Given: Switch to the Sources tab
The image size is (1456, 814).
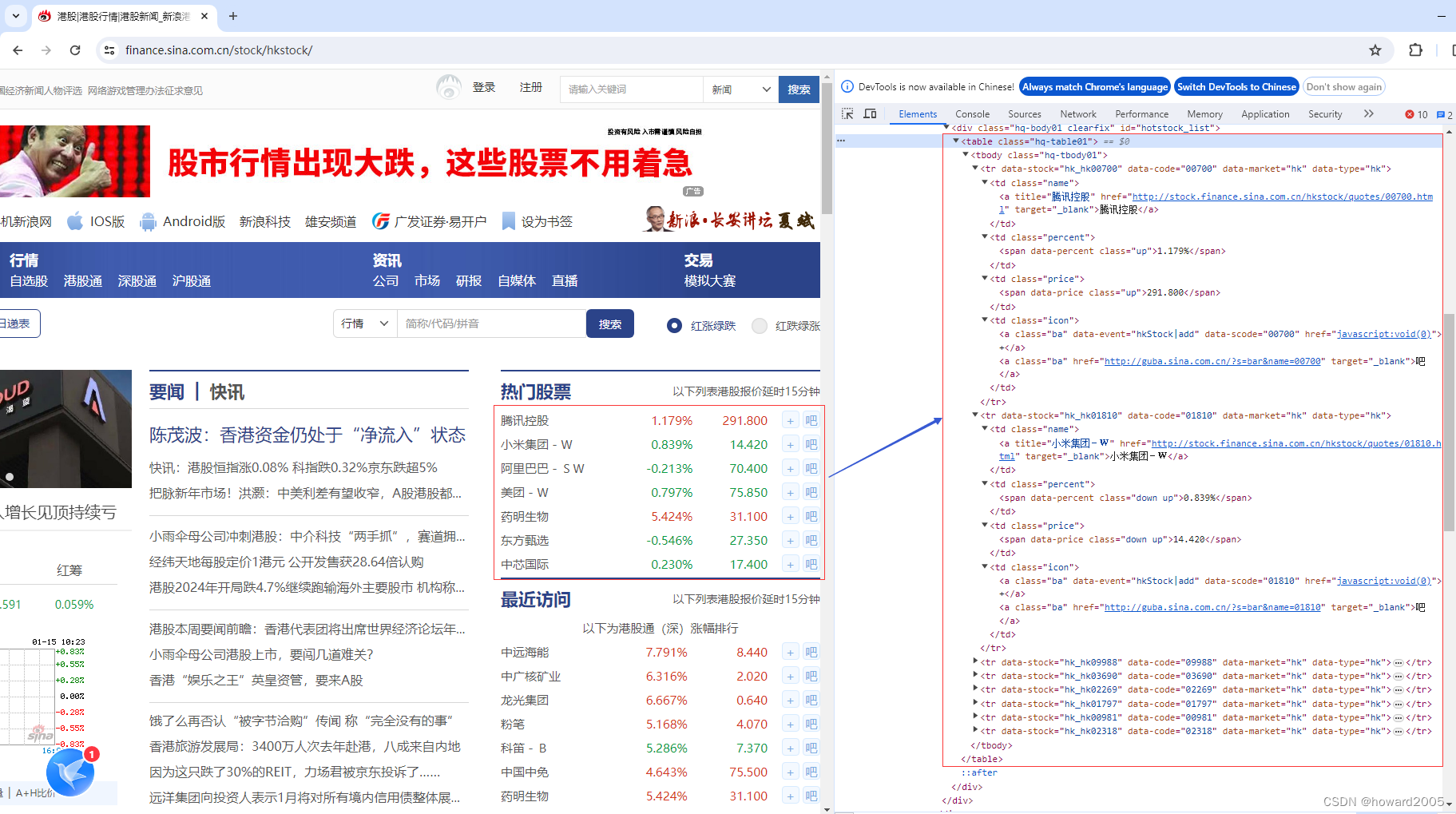Looking at the screenshot, I should click(x=1024, y=114).
